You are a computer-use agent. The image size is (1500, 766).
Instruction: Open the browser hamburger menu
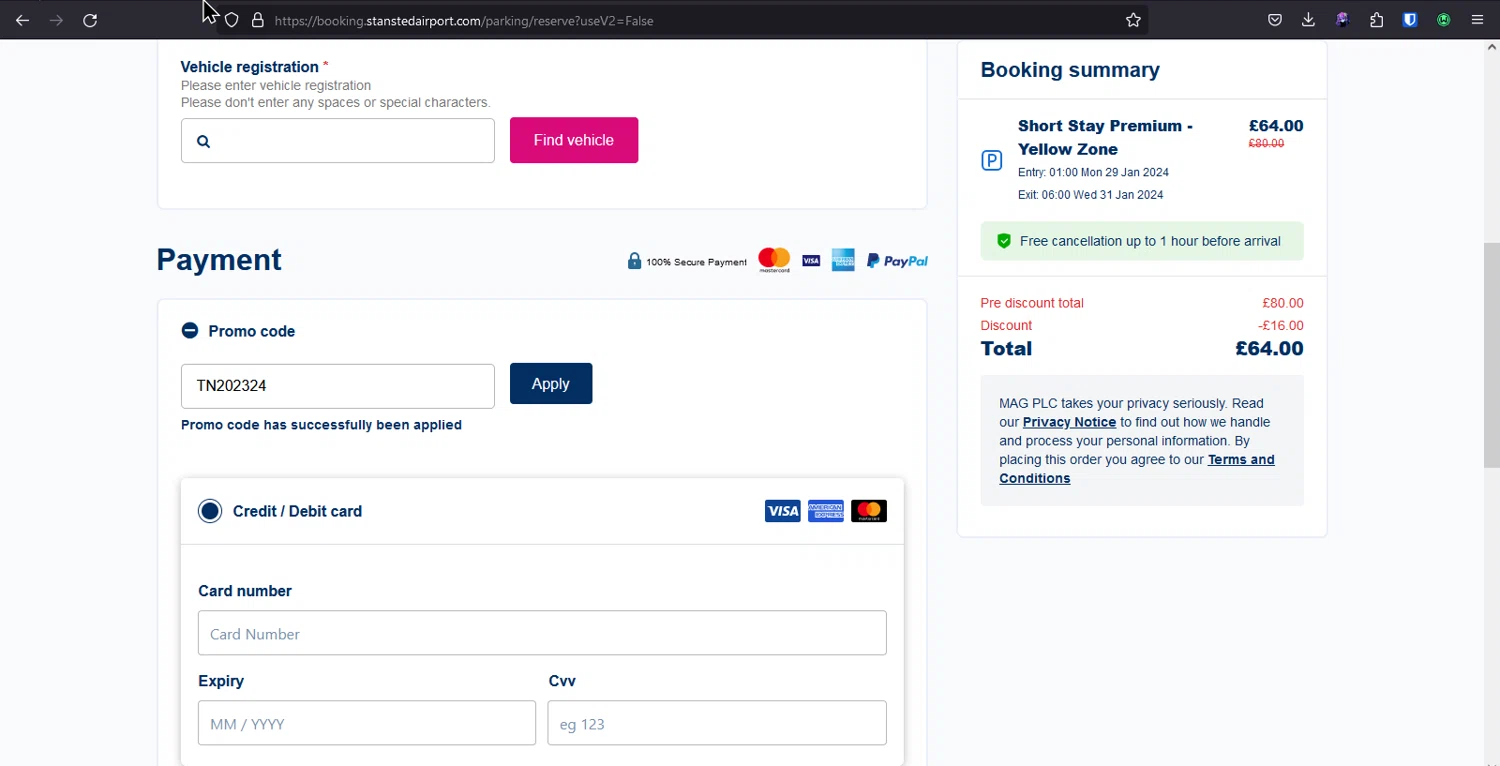(1477, 20)
